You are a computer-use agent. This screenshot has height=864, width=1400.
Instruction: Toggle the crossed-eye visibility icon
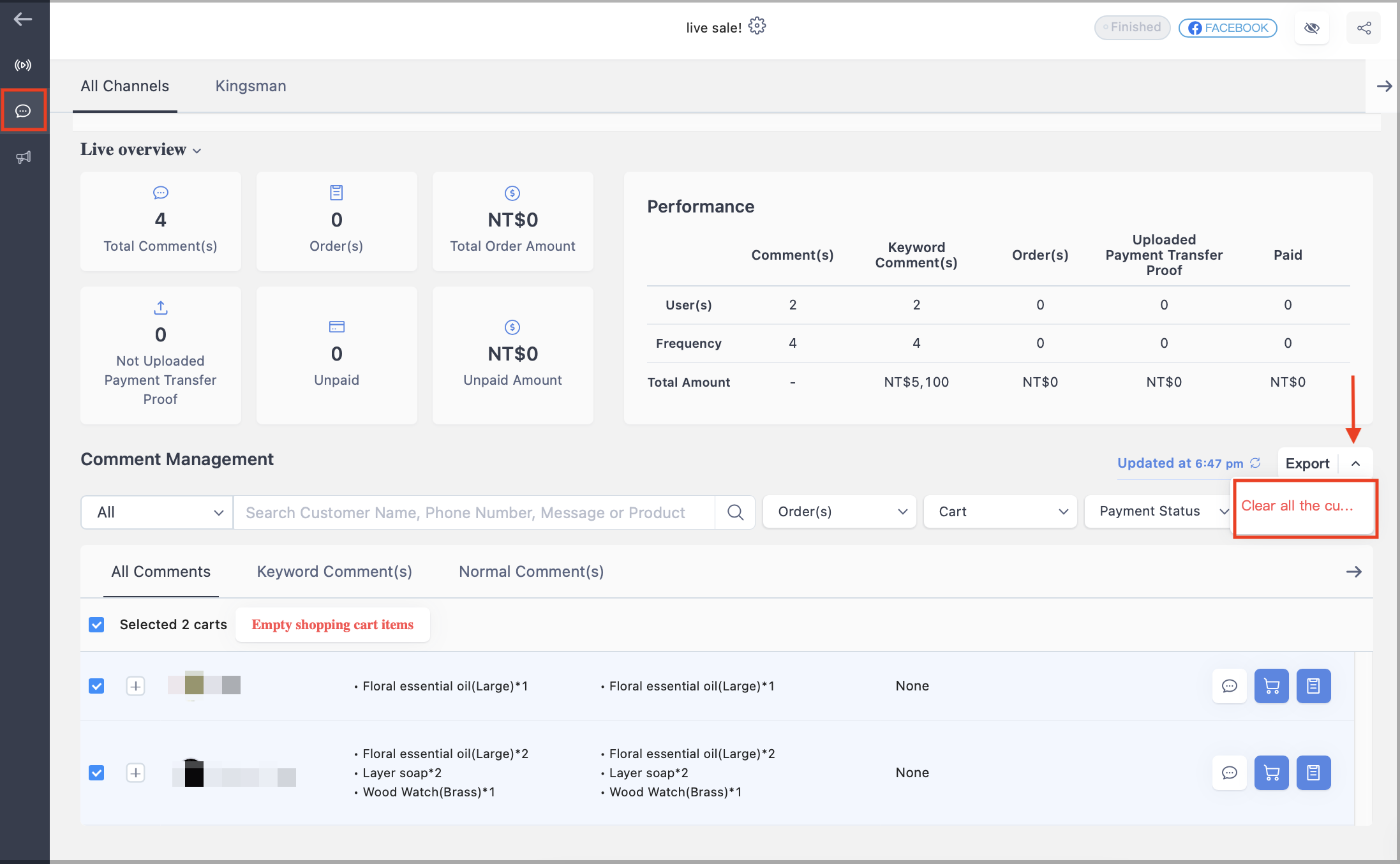coord(1311,28)
